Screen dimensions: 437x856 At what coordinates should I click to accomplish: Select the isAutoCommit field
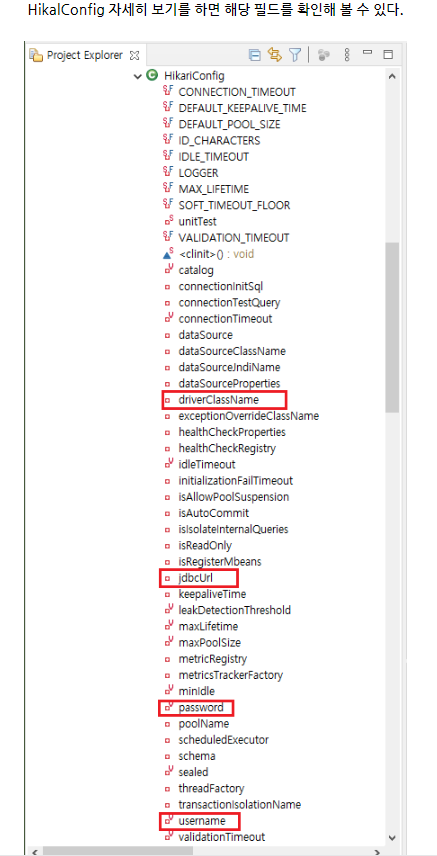point(214,513)
